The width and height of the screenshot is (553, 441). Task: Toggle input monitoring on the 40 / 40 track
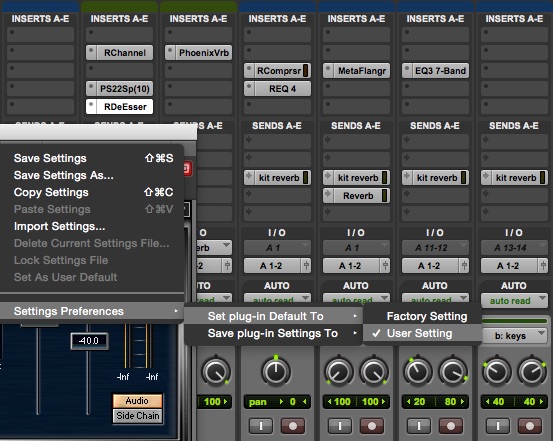pyautogui.click(x=498, y=426)
